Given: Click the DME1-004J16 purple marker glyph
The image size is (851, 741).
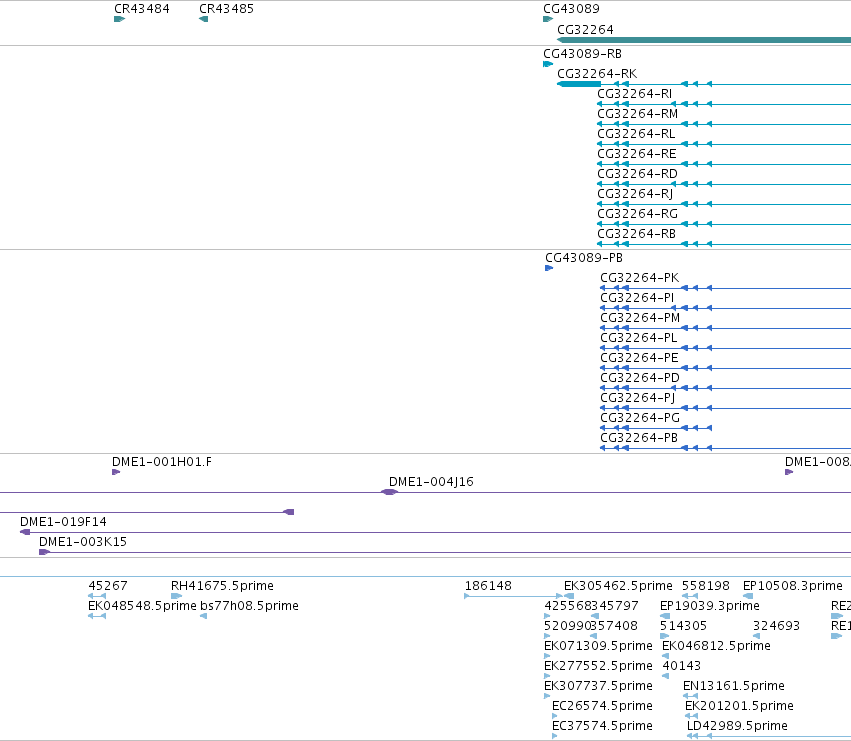Looking at the screenshot, I should 389,492.
